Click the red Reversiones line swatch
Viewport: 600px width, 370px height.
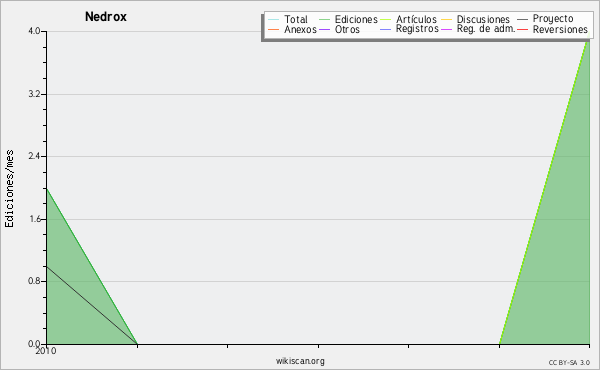coord(522,29)
